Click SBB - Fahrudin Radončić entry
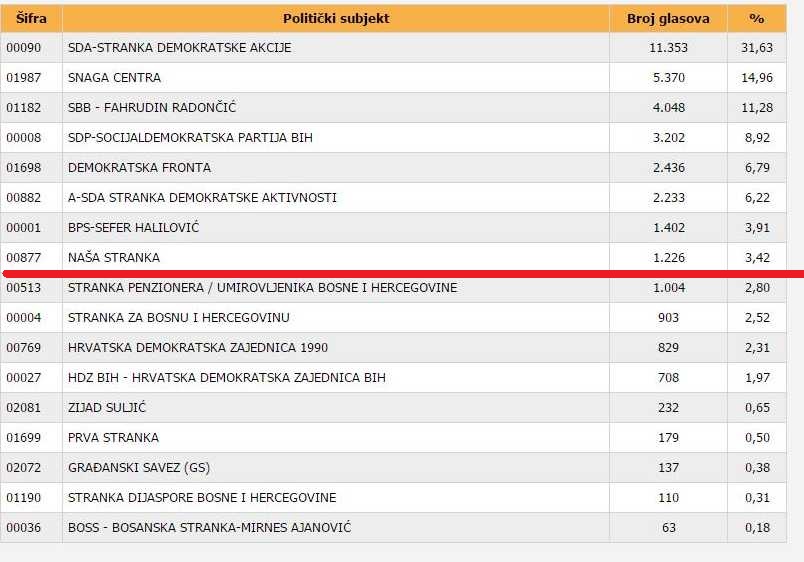This screenshot has height=562, width=804. tap(152, 108)
